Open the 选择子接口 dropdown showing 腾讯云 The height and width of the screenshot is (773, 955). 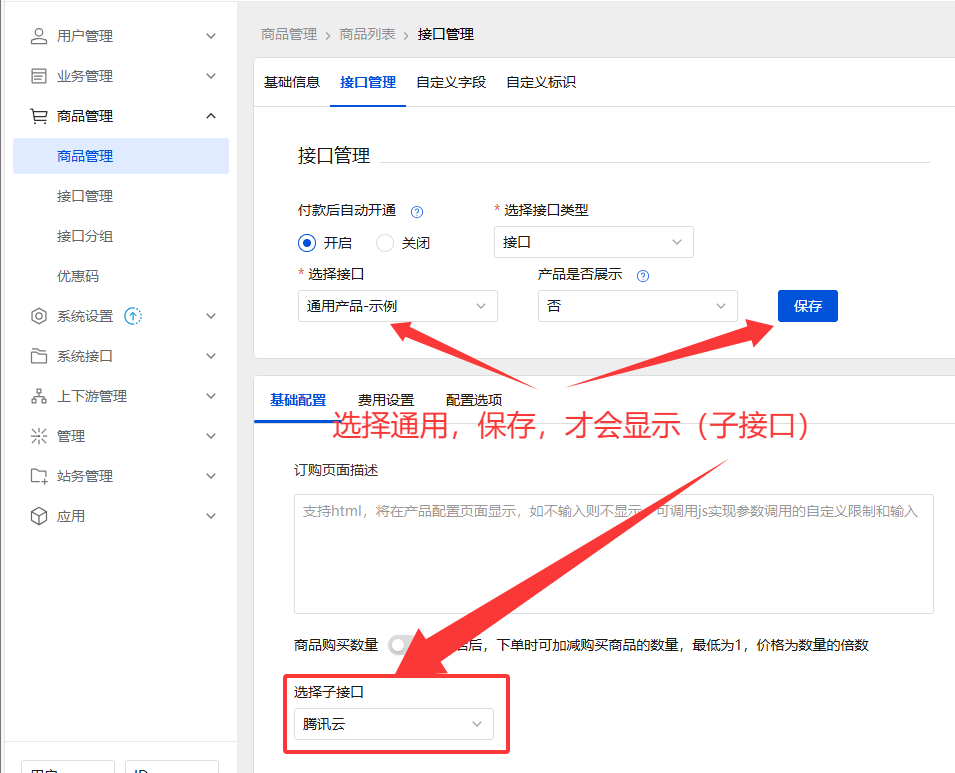(x=394, y=723)
